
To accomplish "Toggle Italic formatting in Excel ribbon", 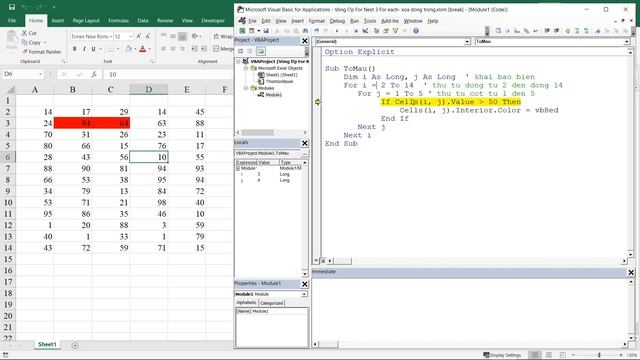I will [84, 49].
